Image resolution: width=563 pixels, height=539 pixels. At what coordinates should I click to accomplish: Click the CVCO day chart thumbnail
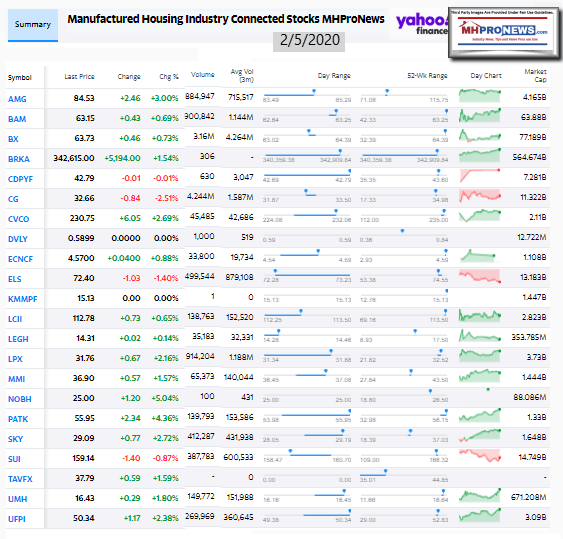479,216
